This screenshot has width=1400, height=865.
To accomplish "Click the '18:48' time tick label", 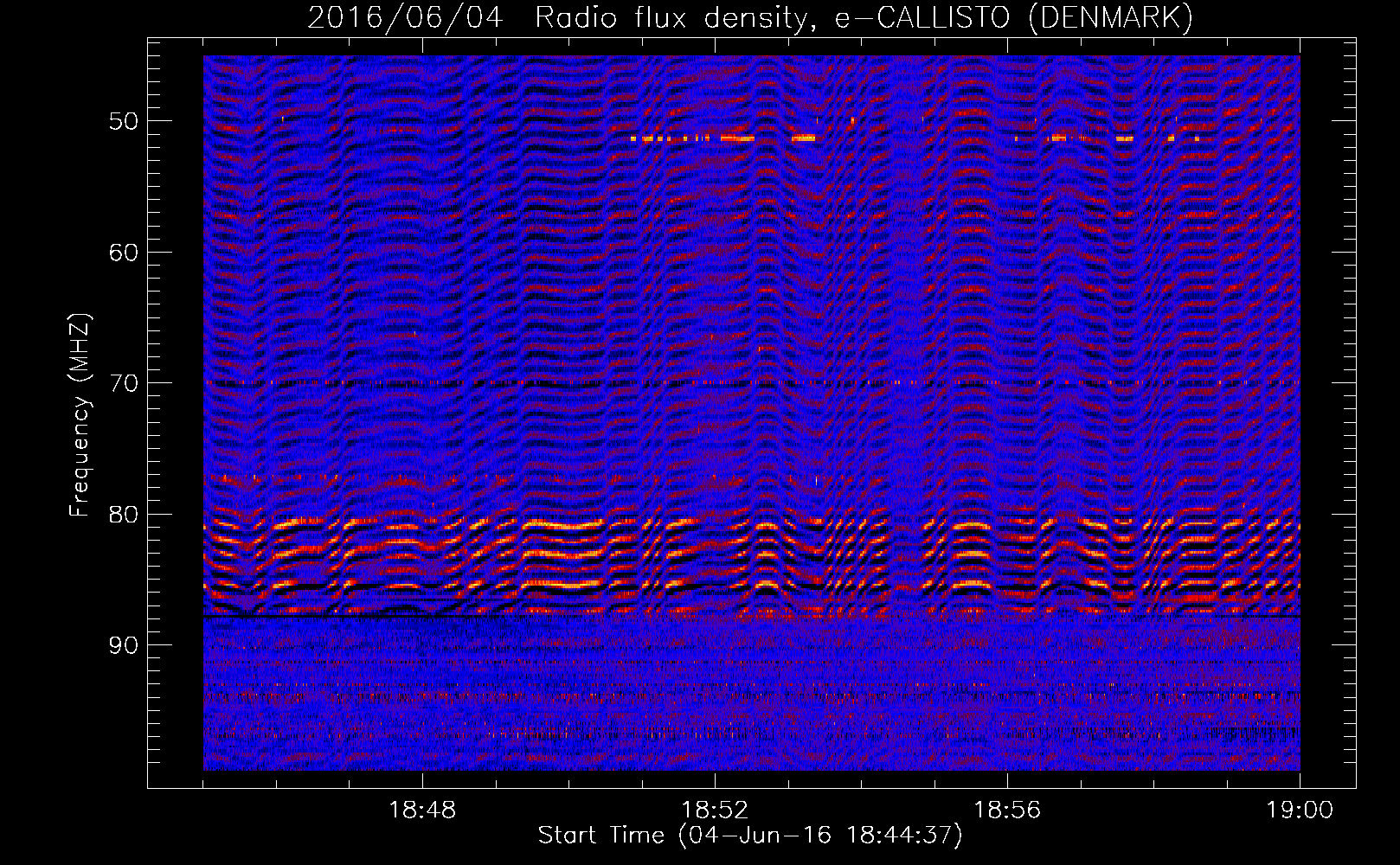I will (x=422, y=811).
